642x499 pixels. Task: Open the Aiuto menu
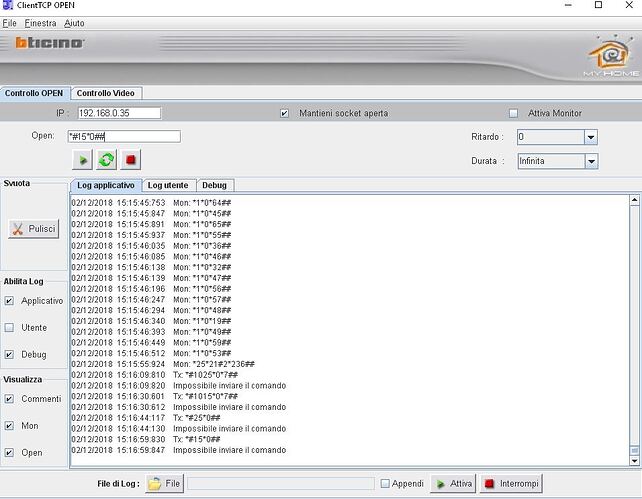coord(74,23)
